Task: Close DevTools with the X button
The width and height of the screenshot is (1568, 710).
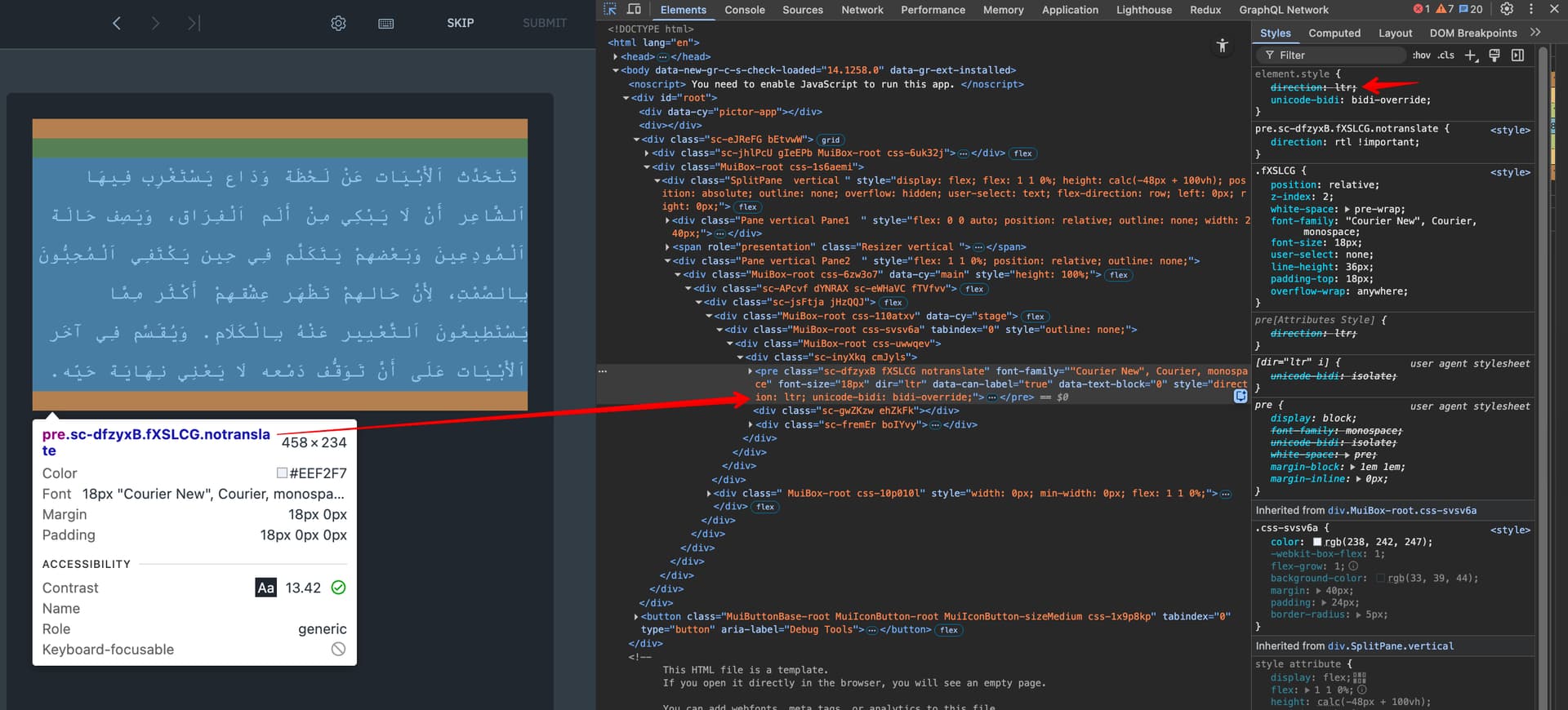Action: [1554, 9]
